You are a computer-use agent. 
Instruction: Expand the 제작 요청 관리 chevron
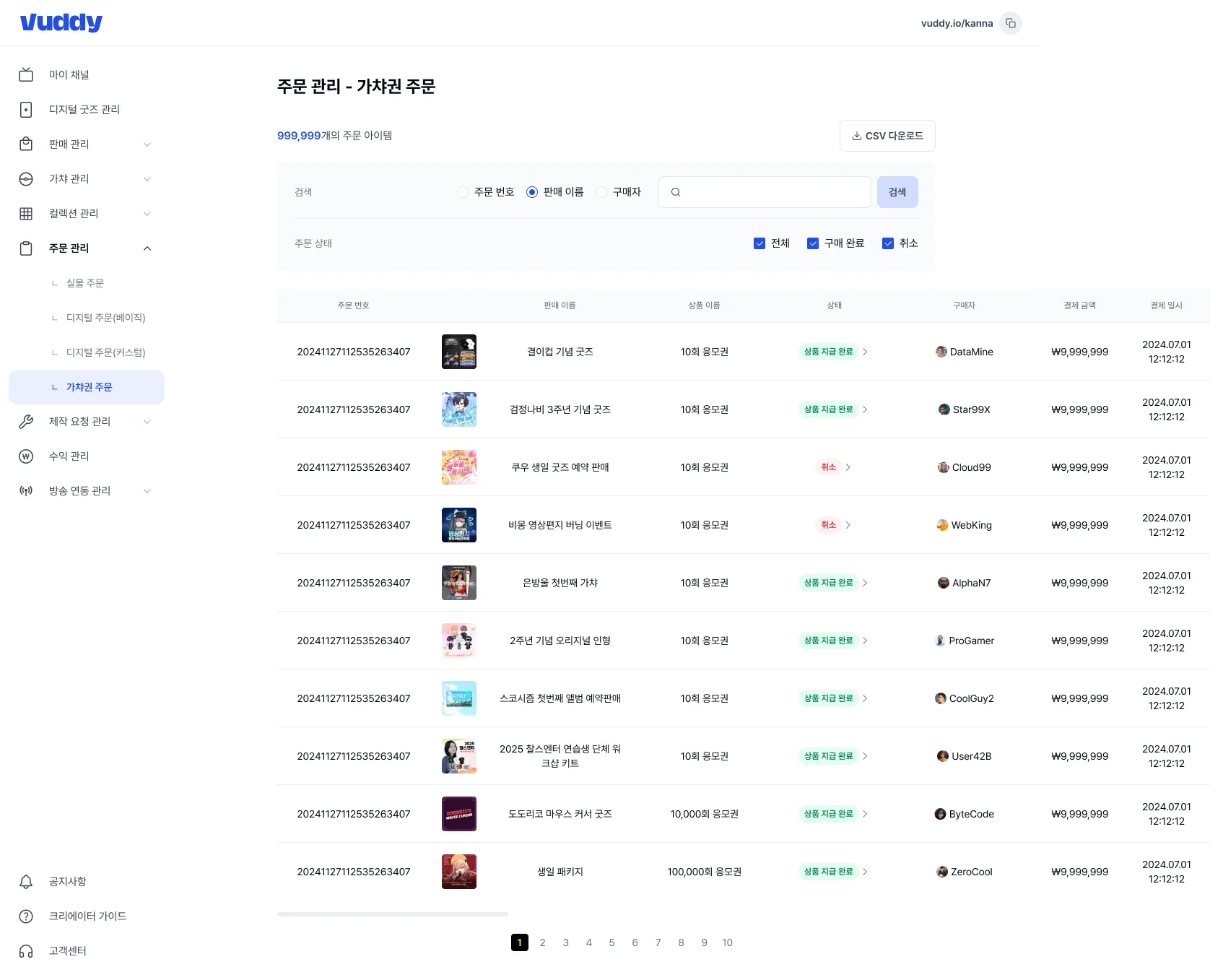click(147, 422)
